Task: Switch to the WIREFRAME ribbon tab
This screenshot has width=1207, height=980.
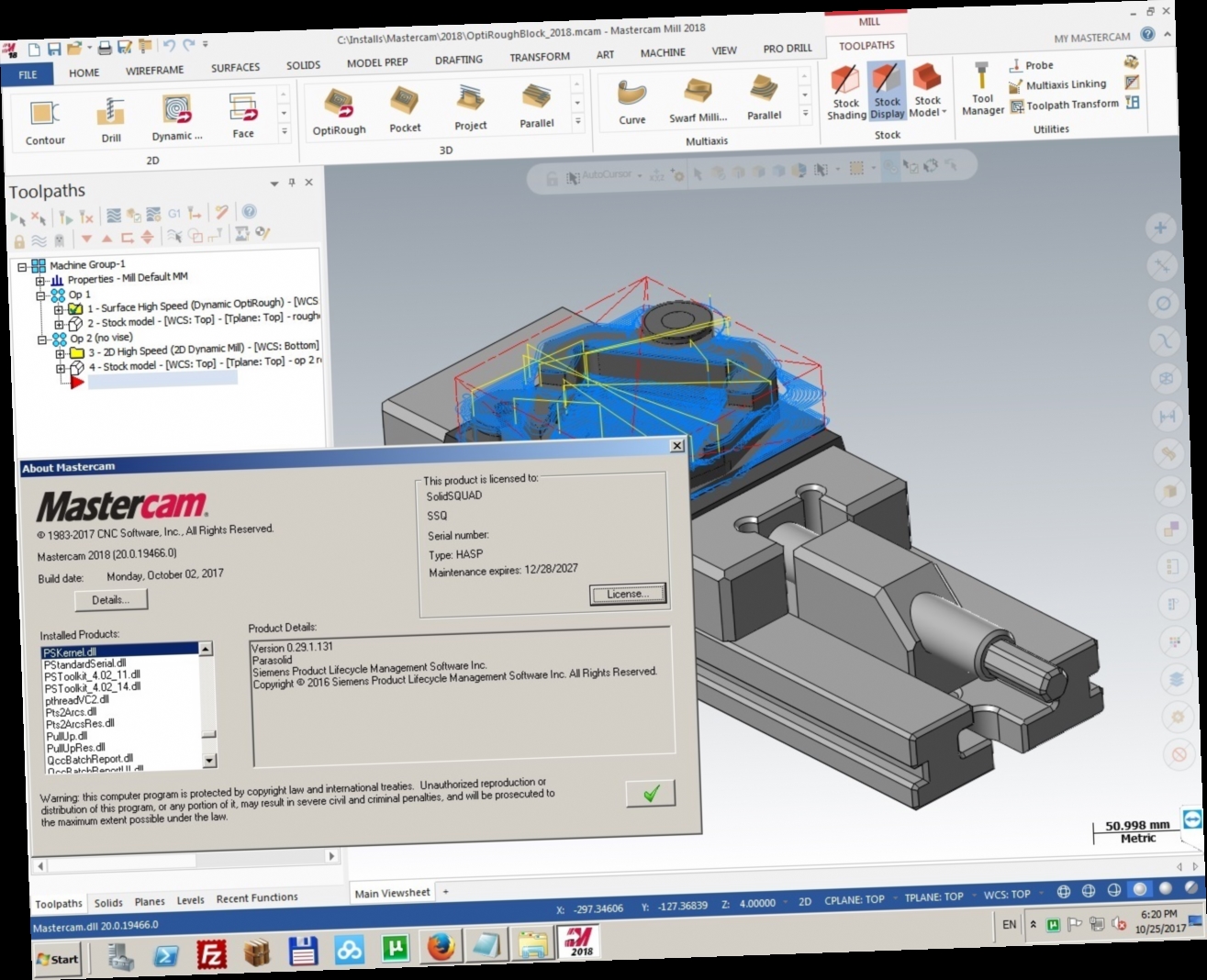Action: [154, 71]
